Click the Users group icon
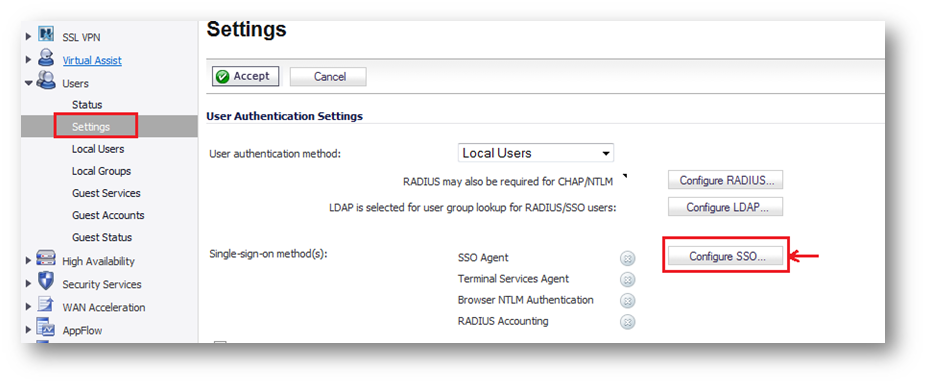Viewport: 927px width, 385px height. coord(46,81)
